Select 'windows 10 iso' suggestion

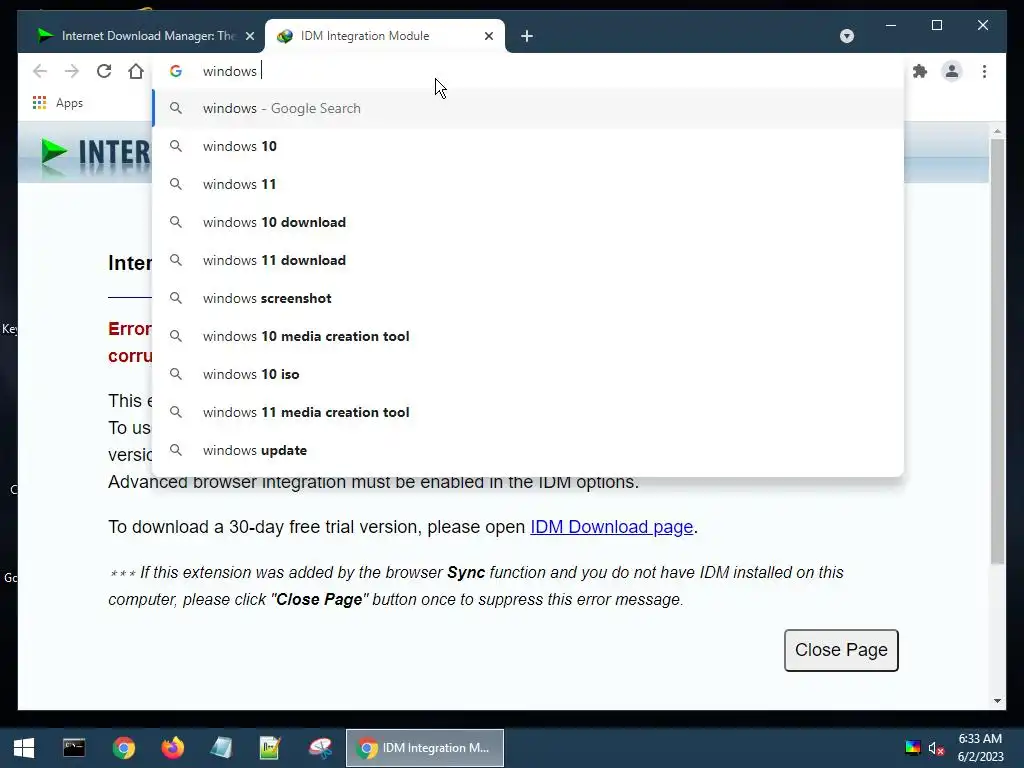click(x=528, y=374)
